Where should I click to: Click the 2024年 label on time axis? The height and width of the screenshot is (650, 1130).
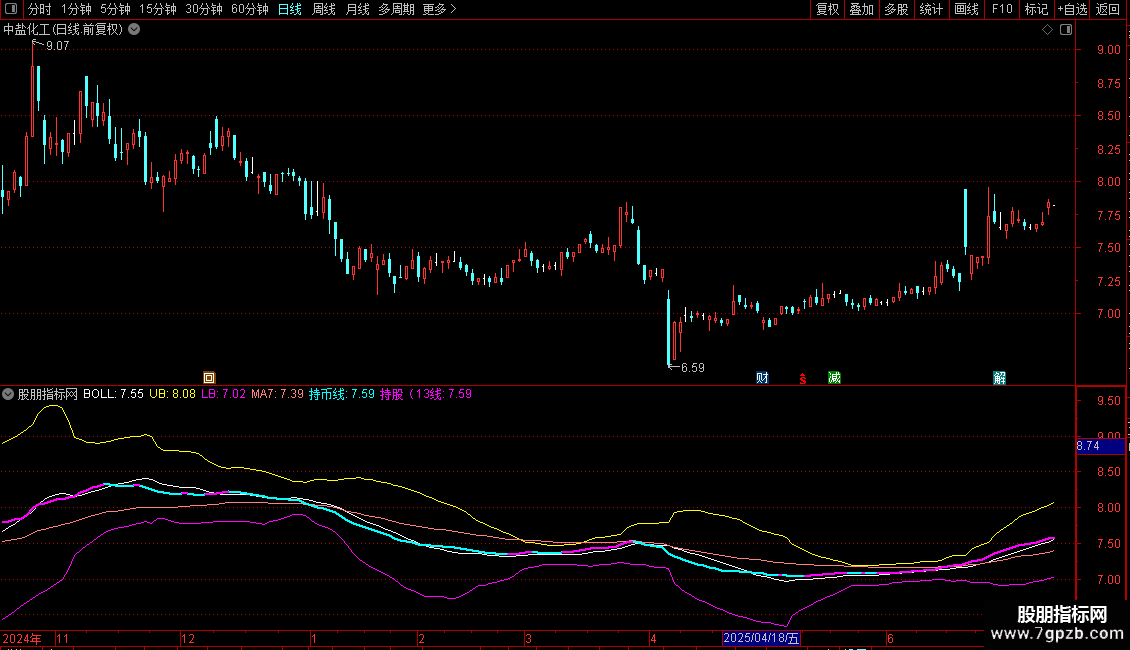tap(22, 638)
